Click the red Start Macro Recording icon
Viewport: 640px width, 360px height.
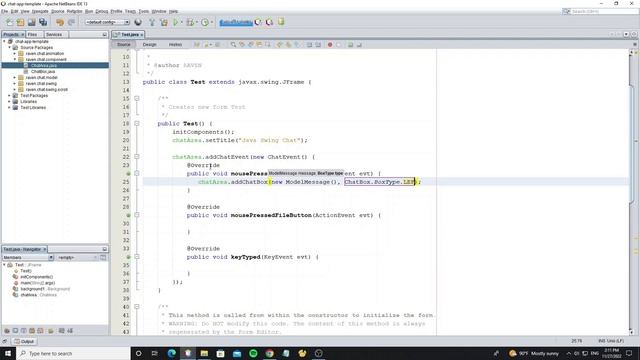(x=330, y=44)
